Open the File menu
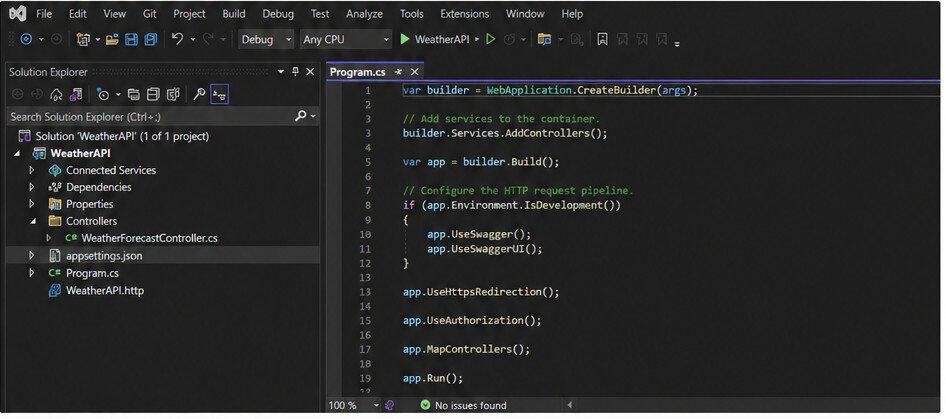 44,13
